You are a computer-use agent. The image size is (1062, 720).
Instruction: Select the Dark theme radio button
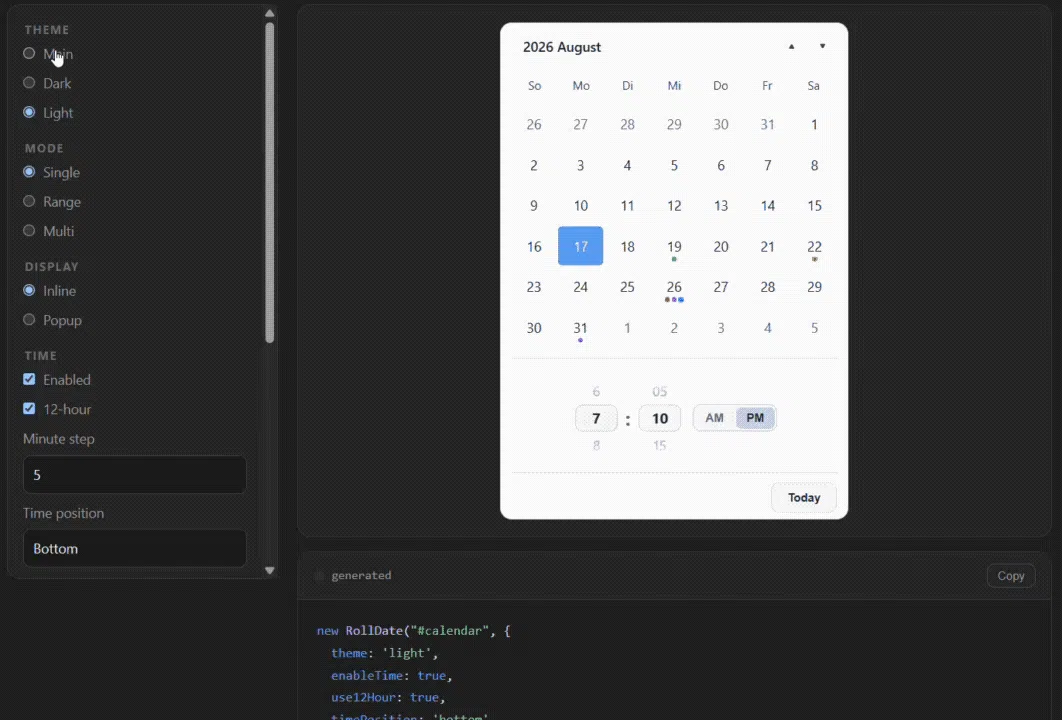29,83
